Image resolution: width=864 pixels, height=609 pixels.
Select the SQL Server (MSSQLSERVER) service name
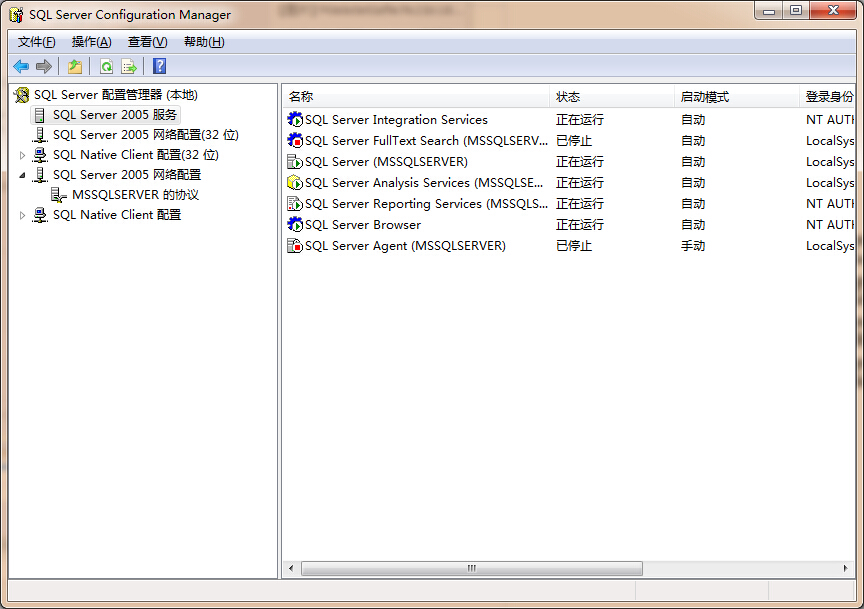click(386, 161)
